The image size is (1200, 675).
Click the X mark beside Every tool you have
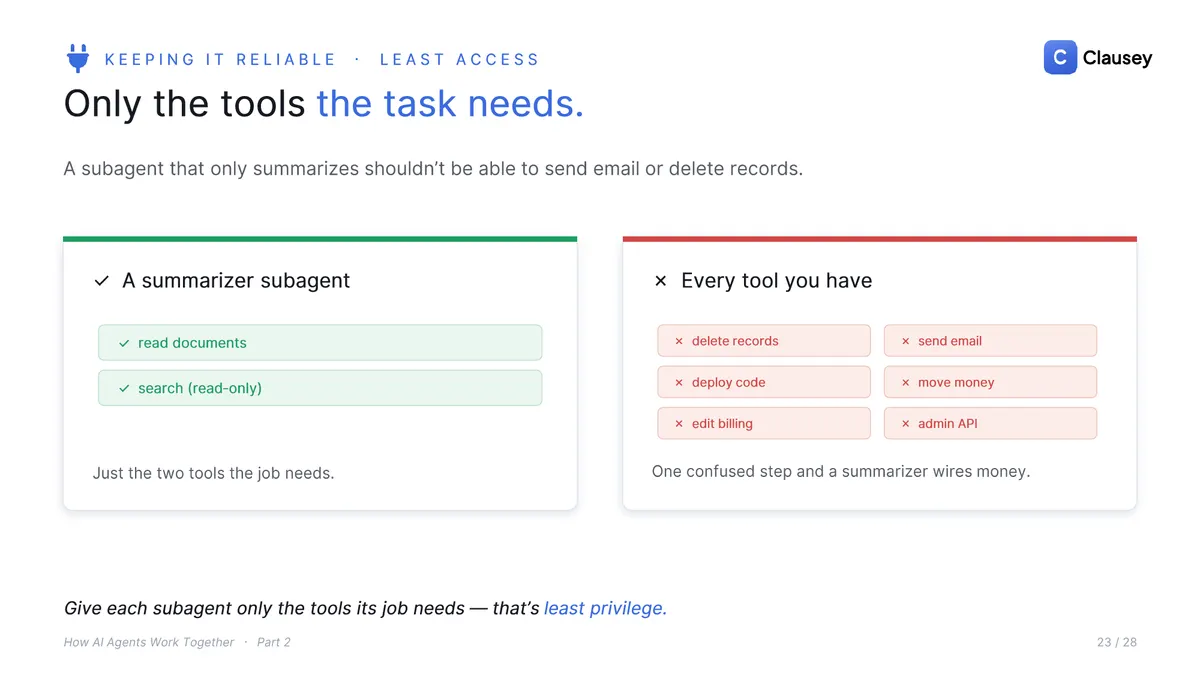click(660, 281)
